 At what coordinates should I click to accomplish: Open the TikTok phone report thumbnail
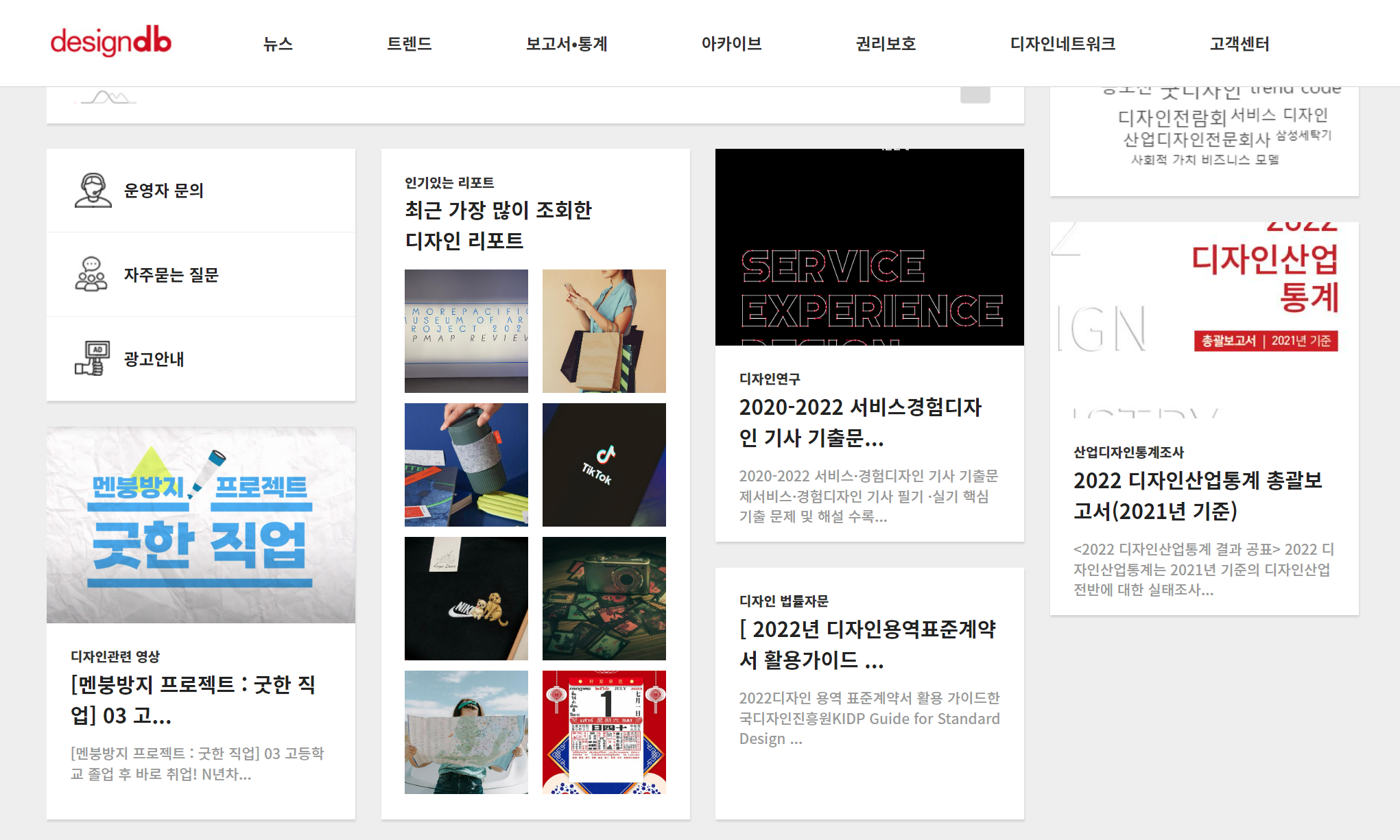604,465
